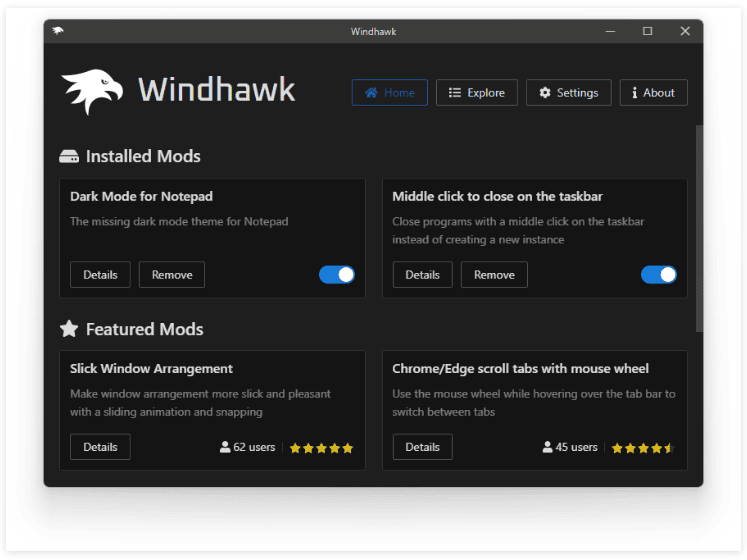The image size is (747, 560).
Task: Click the user icon beside 62 users
Action: [x=225, y=447]
